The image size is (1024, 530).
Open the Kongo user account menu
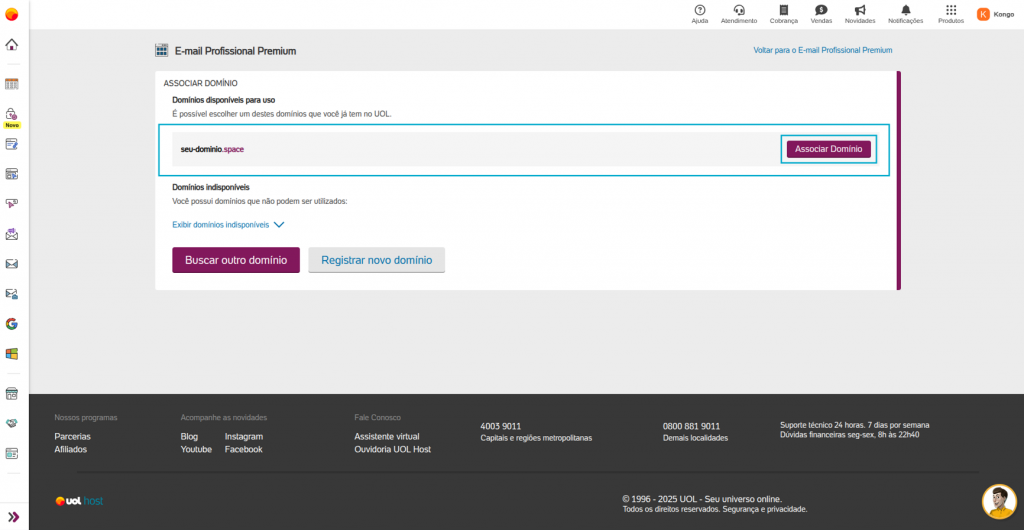click(995, 14)
